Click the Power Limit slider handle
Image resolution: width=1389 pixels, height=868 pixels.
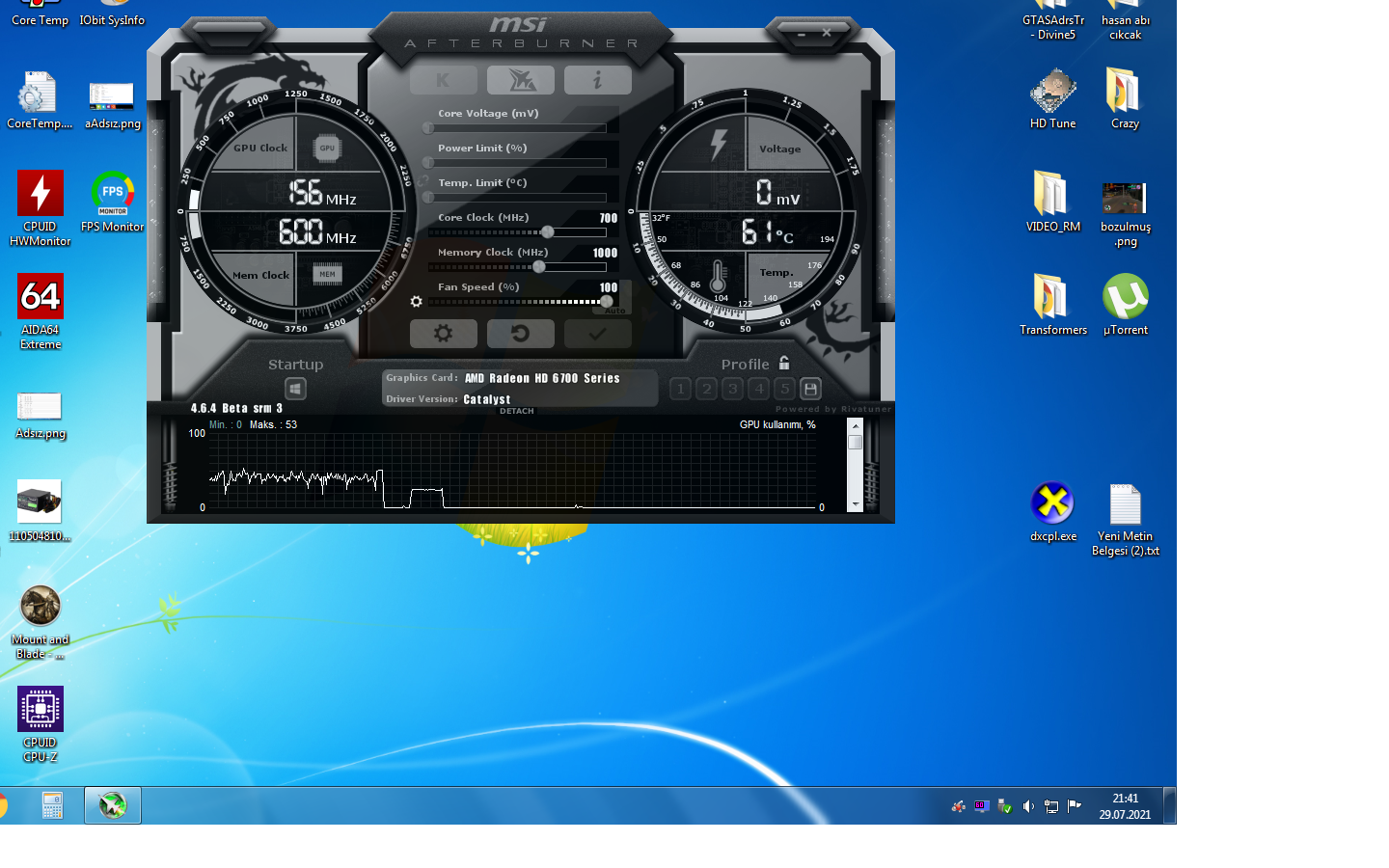428,163
